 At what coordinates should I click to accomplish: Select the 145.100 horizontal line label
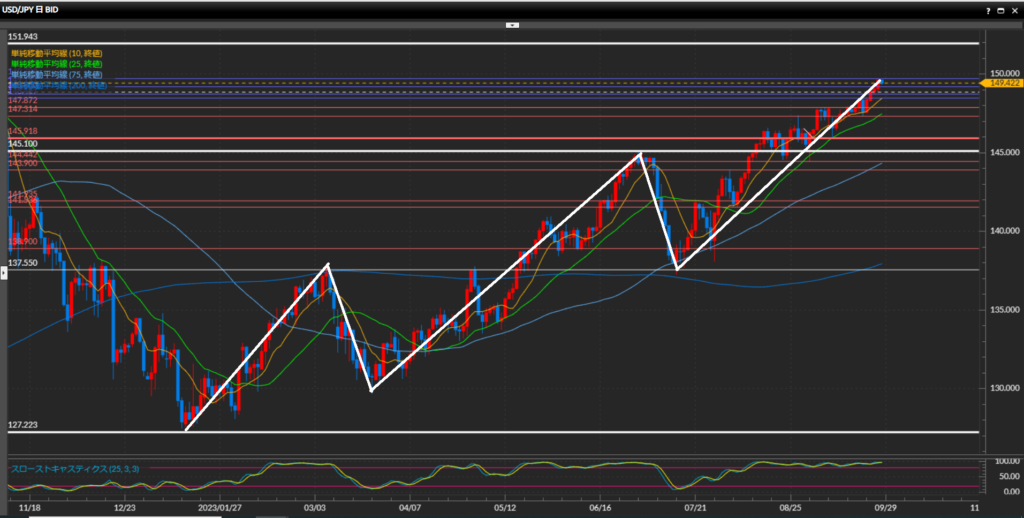click(x=24, y=145)
